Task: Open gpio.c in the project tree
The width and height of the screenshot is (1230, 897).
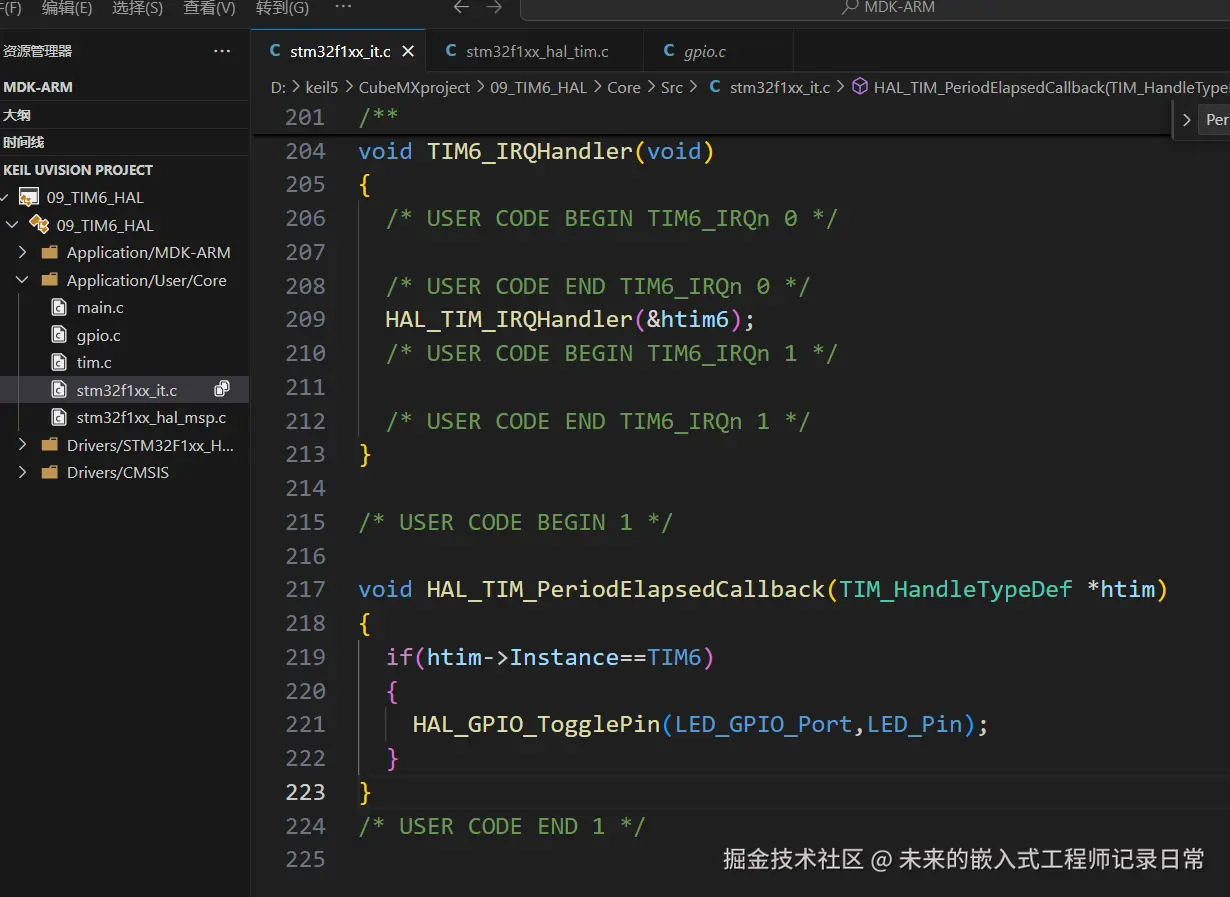Action: coord(99,336)
